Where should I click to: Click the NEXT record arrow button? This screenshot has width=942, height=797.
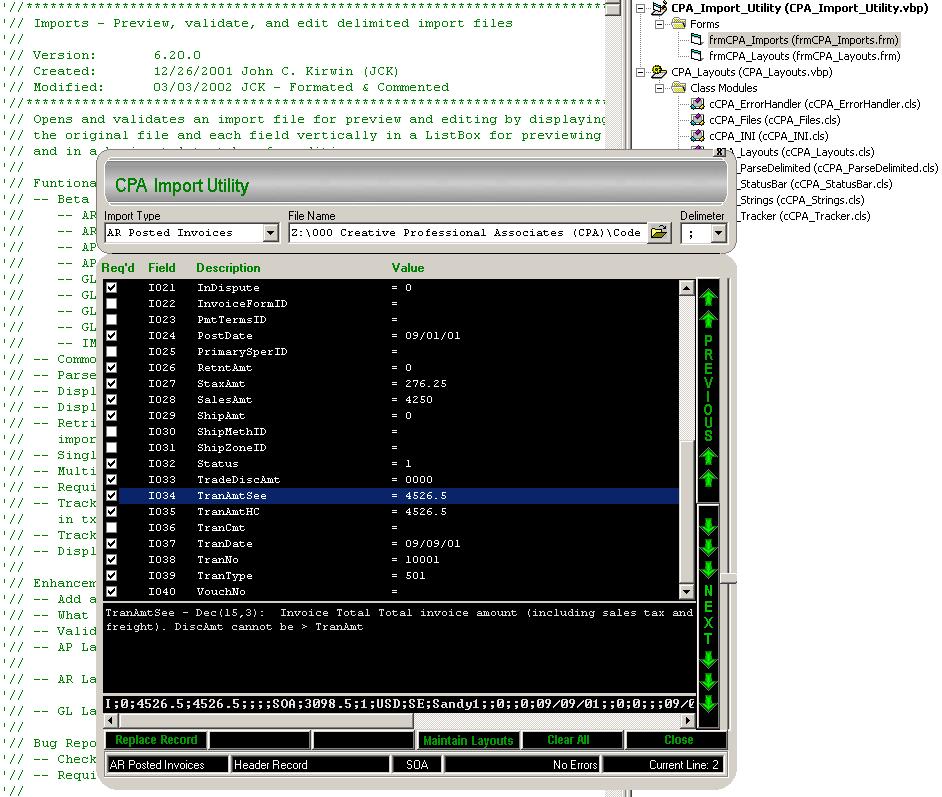point(708,612)
